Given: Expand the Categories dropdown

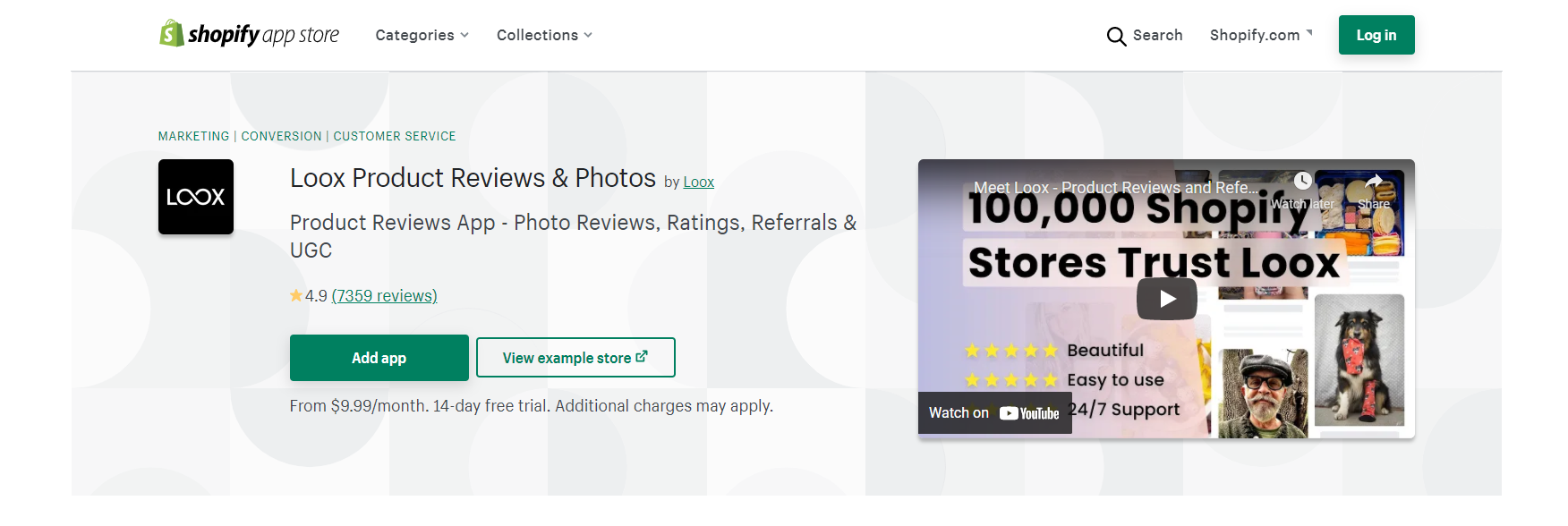Looking at the screenshot, I should point(422,35).
